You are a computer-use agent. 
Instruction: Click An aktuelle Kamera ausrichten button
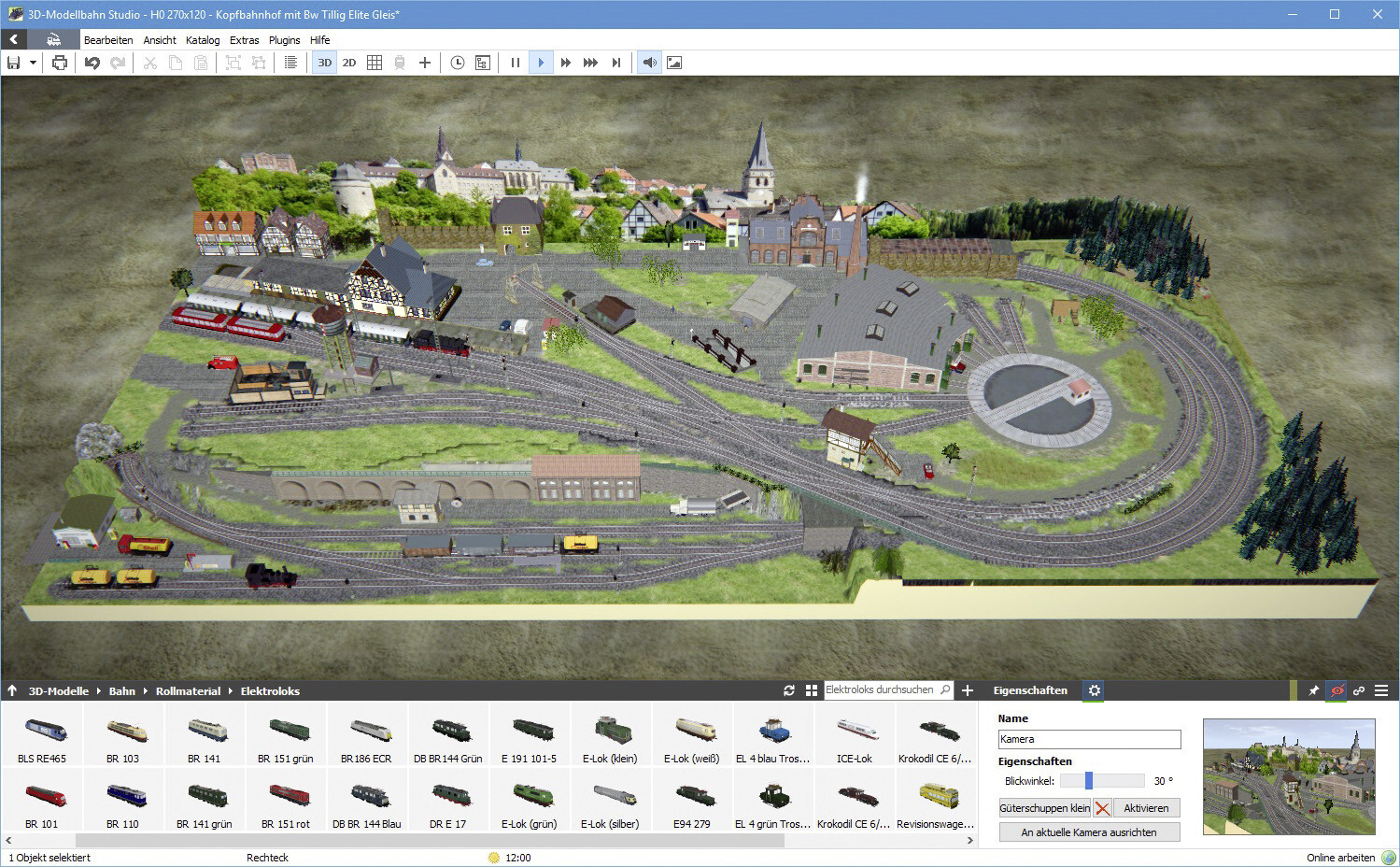(x=1089, y=832)
